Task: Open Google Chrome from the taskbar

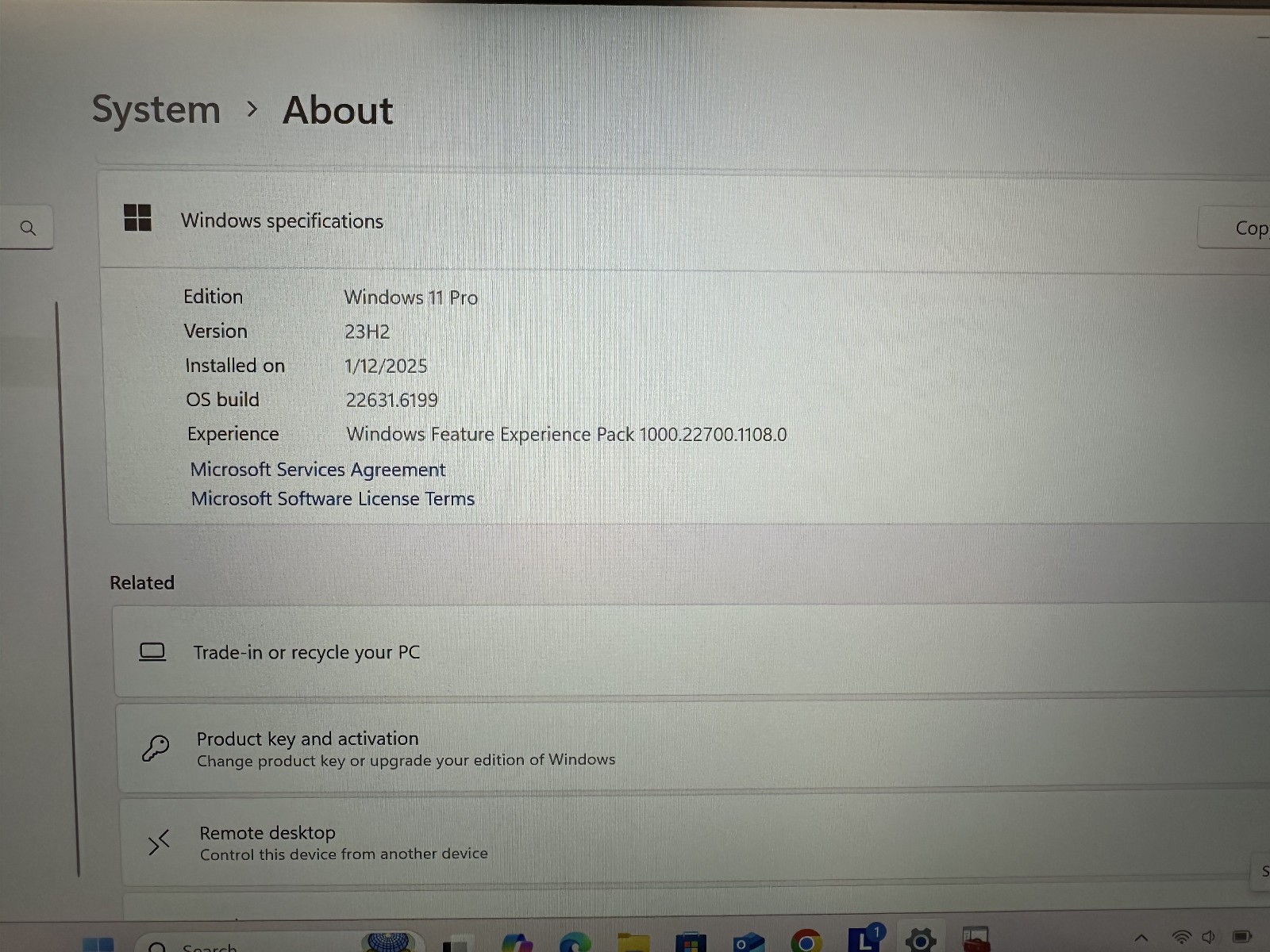Action: [806, 942]
